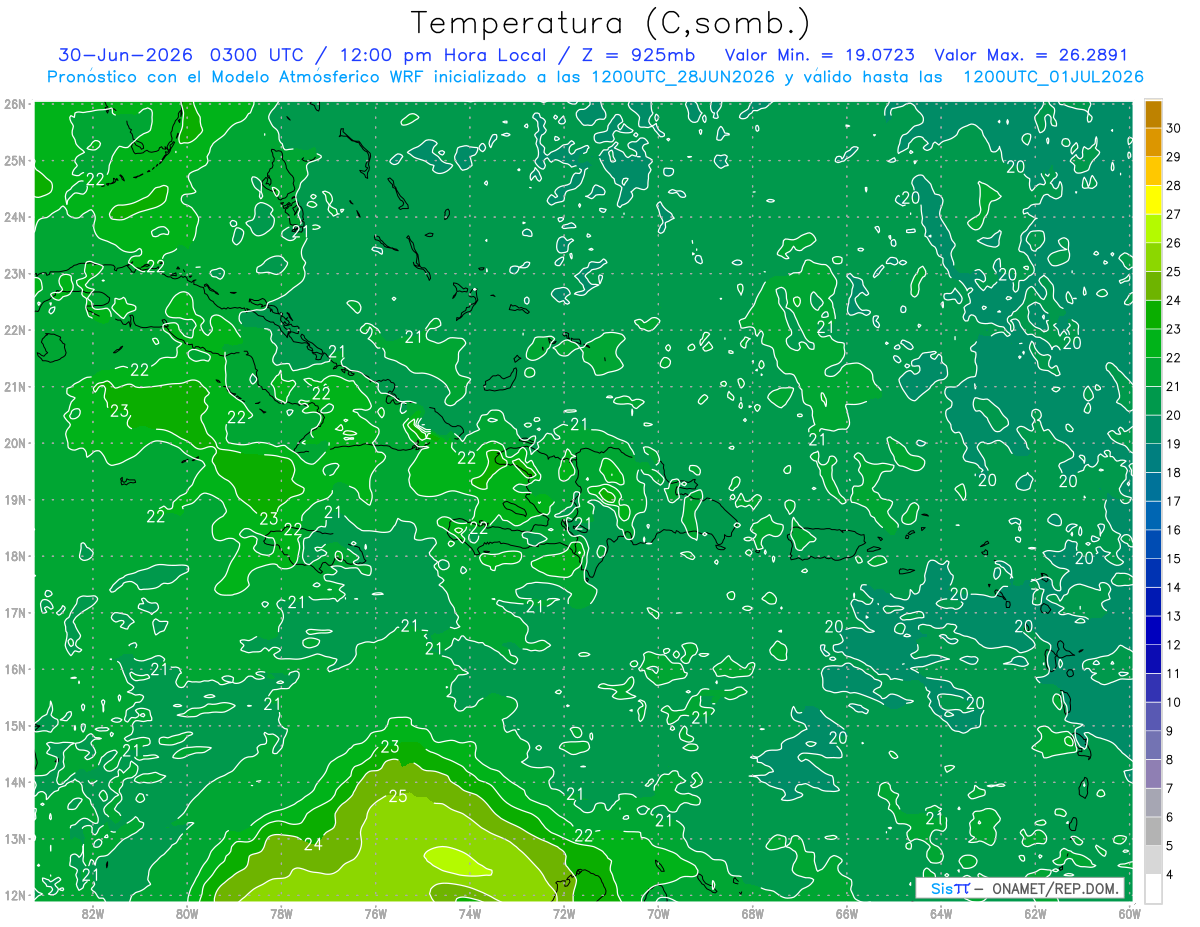Click the "30" label on the color scale
This screenshot has height=927, width=1200.
point(1174,128)
